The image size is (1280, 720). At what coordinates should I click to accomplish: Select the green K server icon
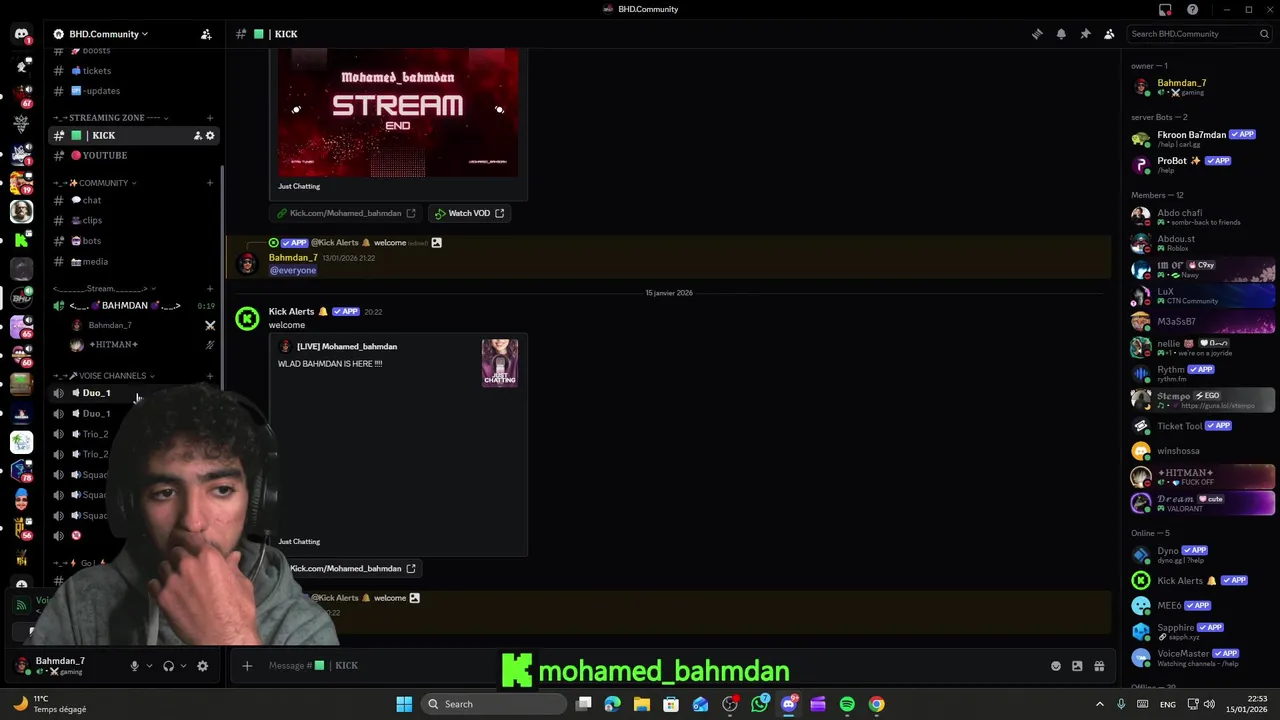point(21,240)
